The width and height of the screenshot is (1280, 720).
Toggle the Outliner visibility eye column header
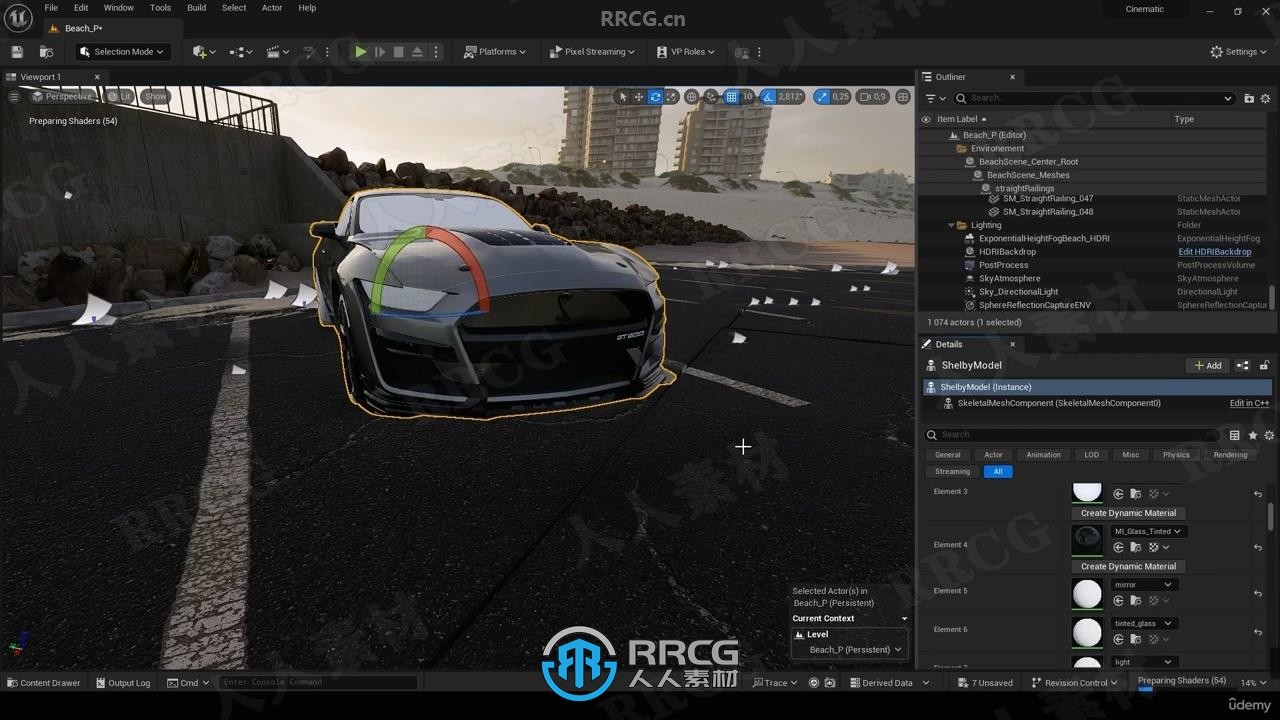[x=926, y=119]
